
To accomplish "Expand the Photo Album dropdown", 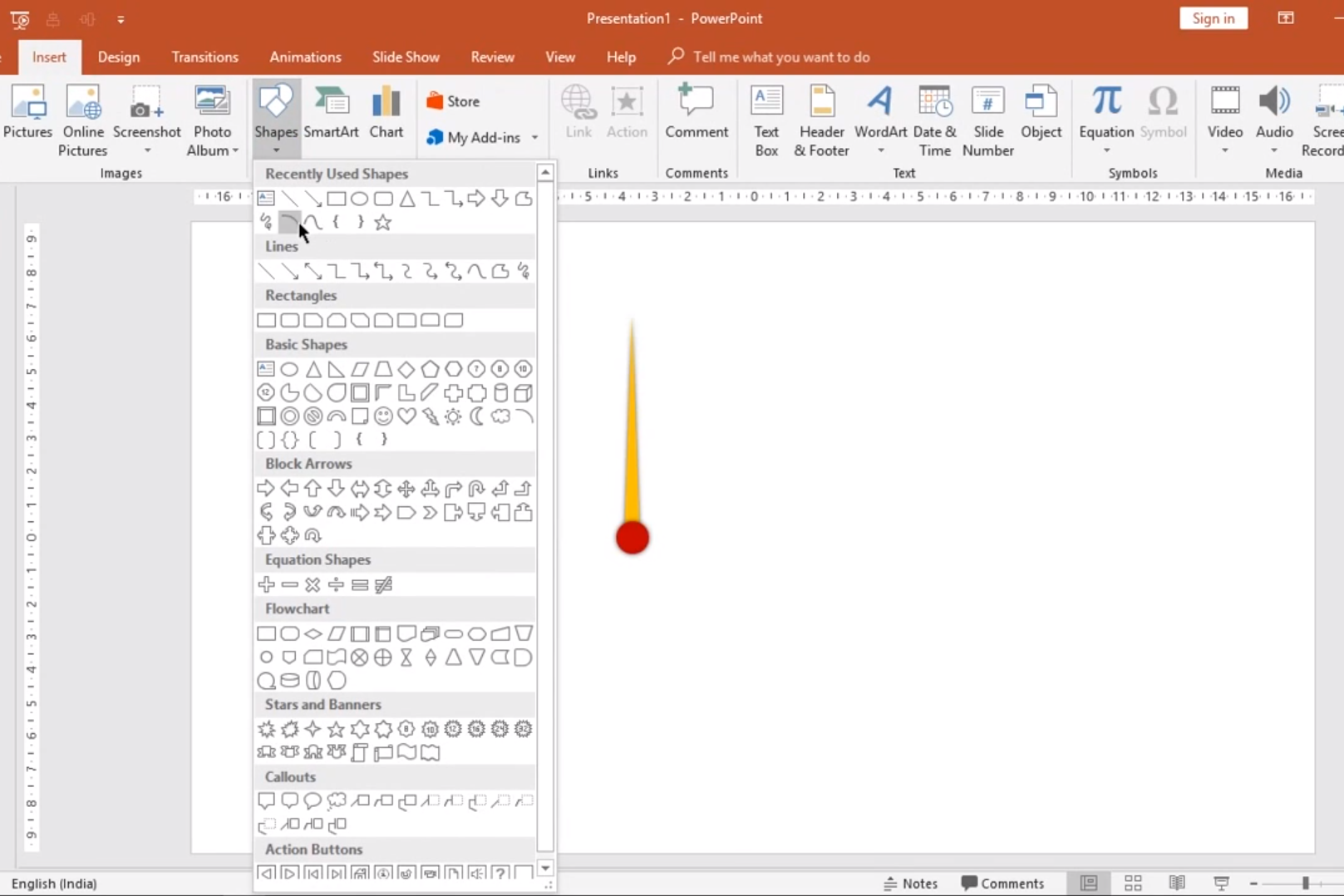I will coord(236,151).
